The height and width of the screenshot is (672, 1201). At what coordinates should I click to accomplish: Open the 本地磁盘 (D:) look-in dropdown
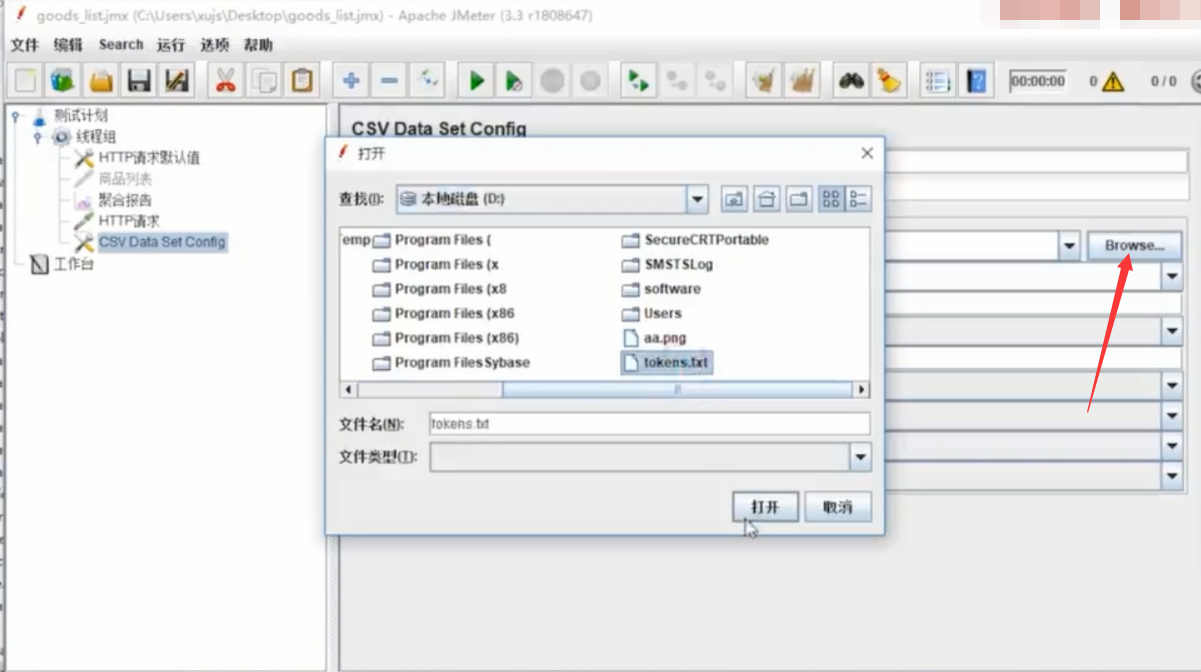pos(698,199)
